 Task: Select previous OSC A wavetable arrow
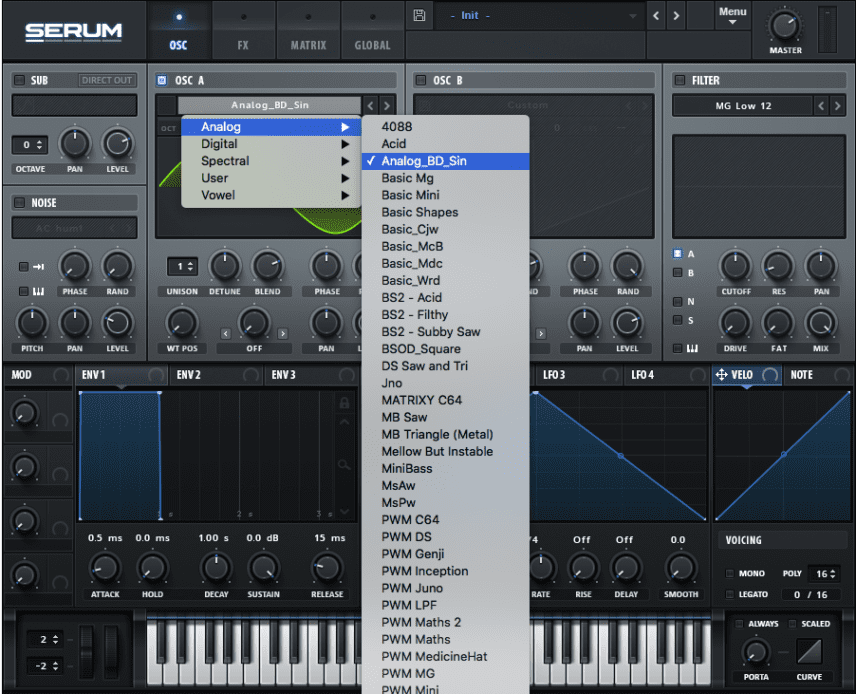click(x=371, y=105)
